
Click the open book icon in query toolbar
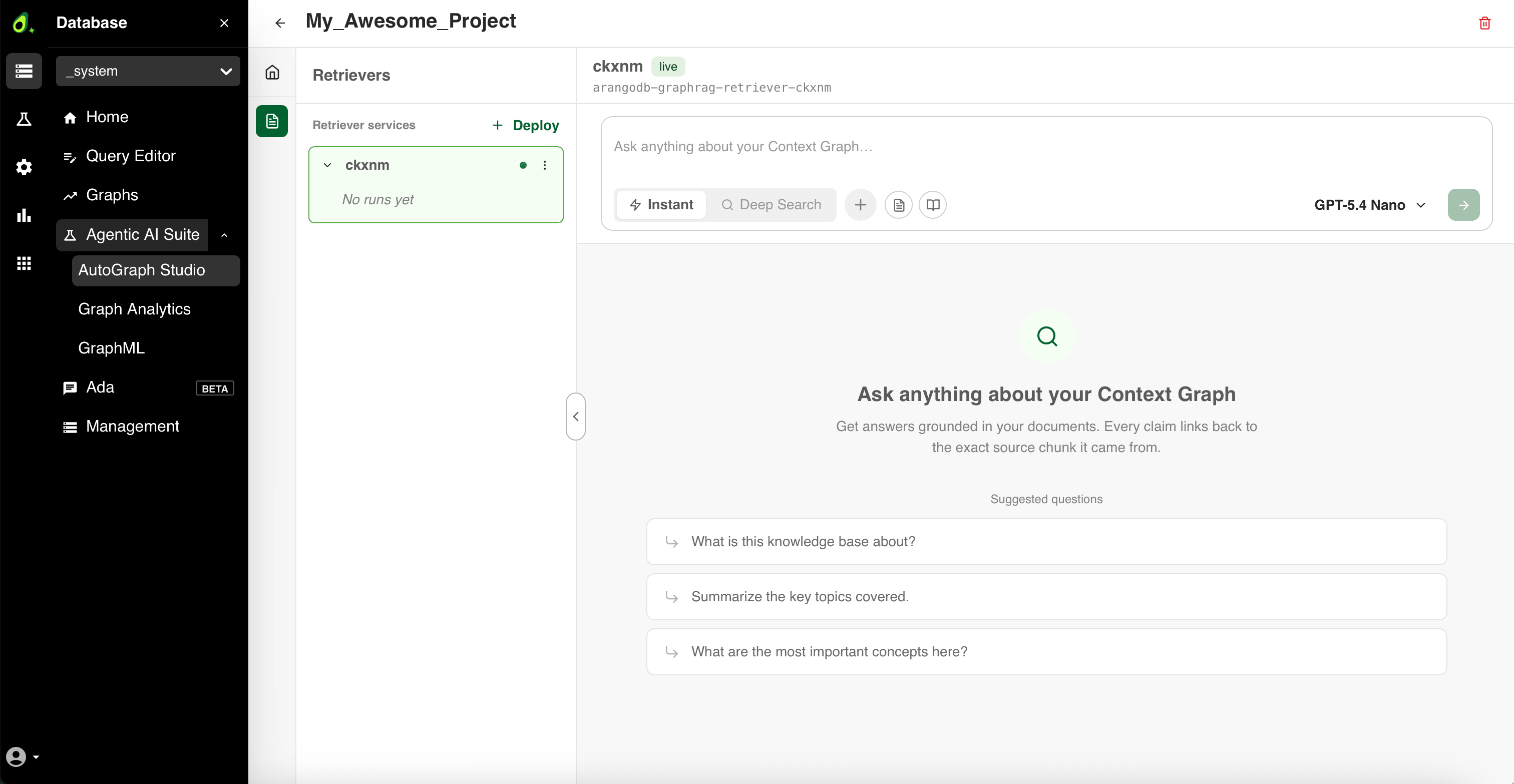coord(933,205)
